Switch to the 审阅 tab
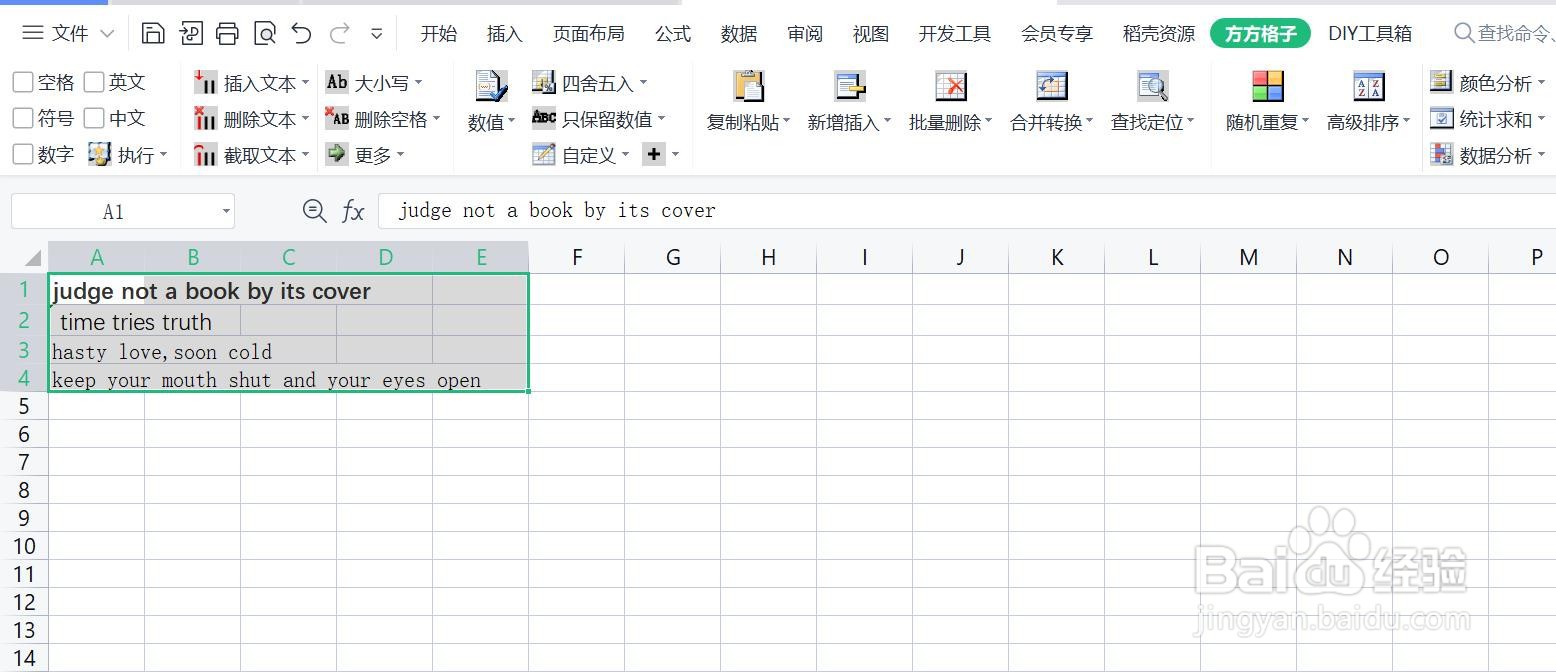Screen dimensions: 1556x672 pyautogui.click(x=804, y=33)
